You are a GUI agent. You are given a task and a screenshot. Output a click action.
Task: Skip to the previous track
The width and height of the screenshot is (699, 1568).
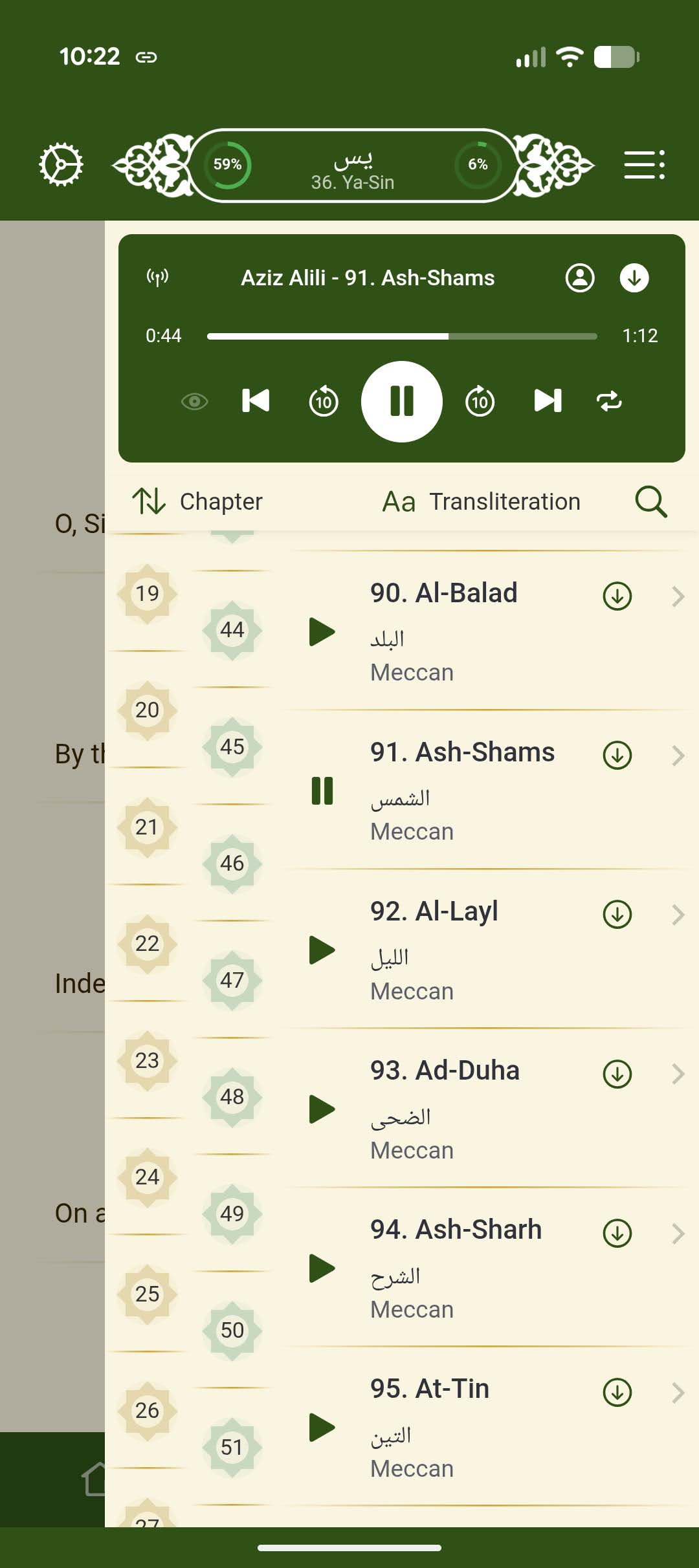[x=256, y=401]
